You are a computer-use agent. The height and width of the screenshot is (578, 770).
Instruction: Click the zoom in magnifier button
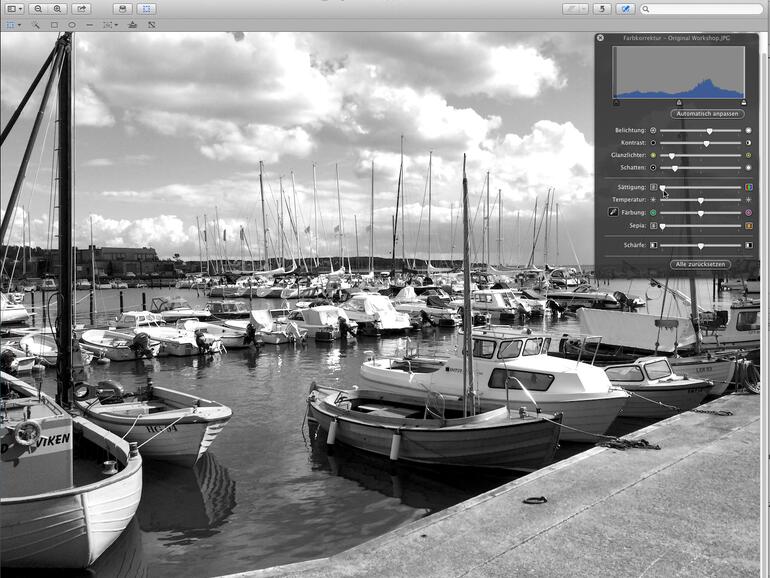58,9
